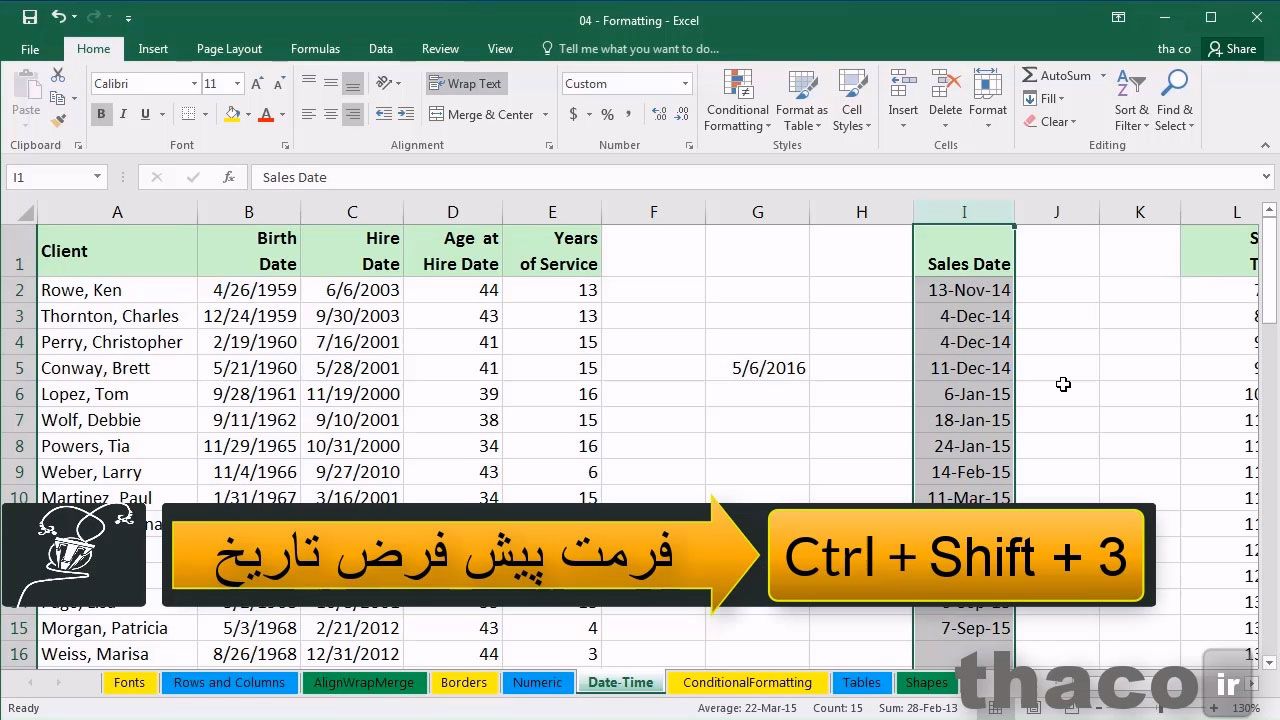
Task: Click the Decrease Font Size icon
Action: 279,84
